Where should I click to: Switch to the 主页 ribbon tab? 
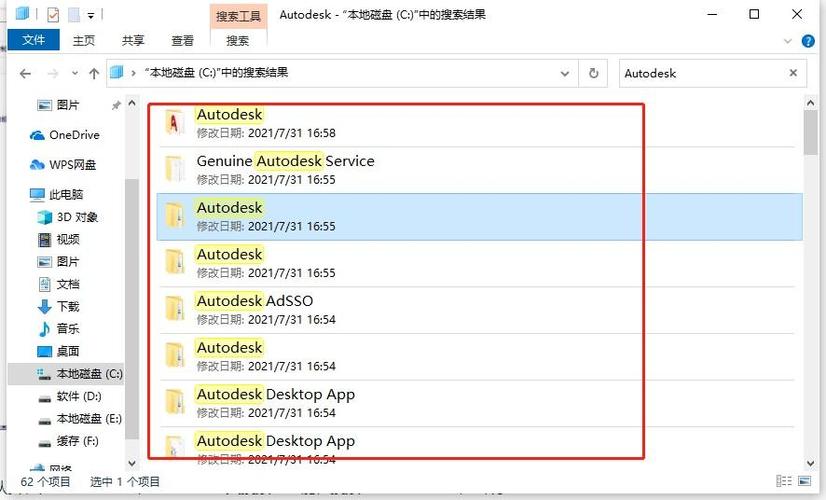pyautogui.click(x=83, y=40)
